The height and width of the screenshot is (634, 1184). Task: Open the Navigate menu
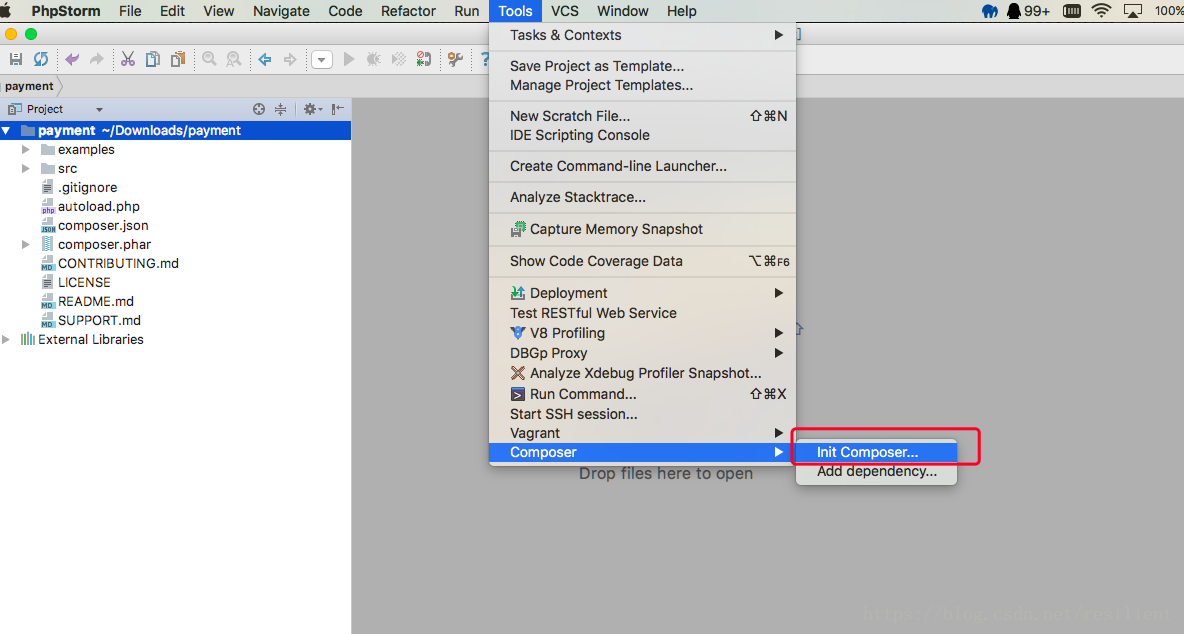pyautogui.click(x=281, y=11)
